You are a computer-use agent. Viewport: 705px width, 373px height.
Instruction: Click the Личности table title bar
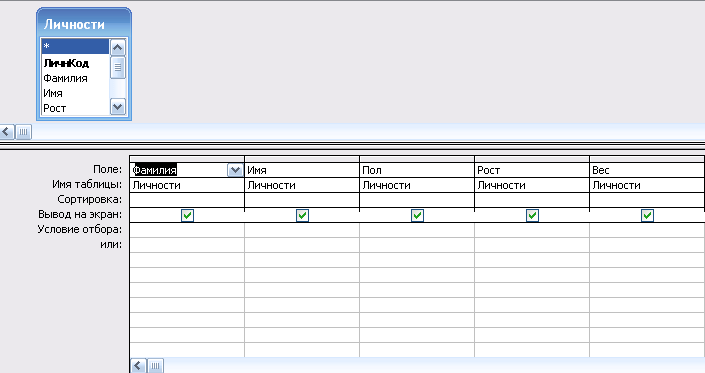(84, 24)
